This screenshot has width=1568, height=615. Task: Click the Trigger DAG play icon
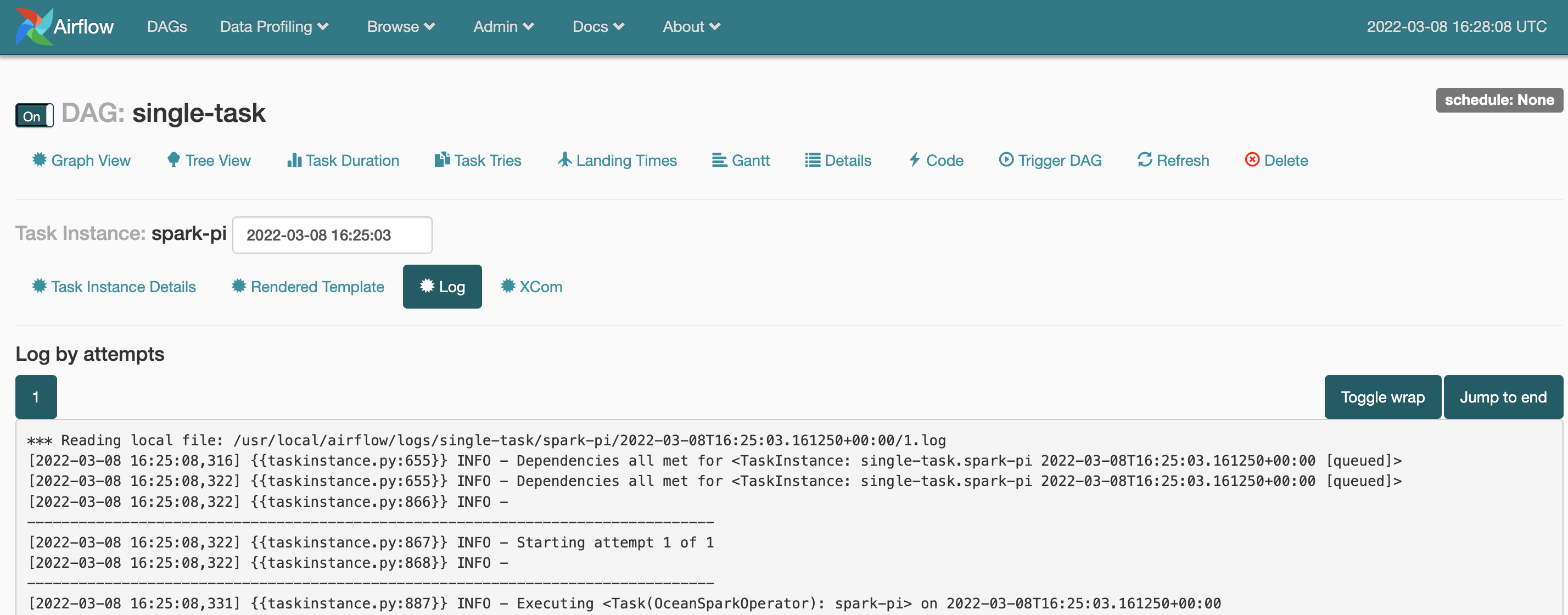[x=1006, y=160]
